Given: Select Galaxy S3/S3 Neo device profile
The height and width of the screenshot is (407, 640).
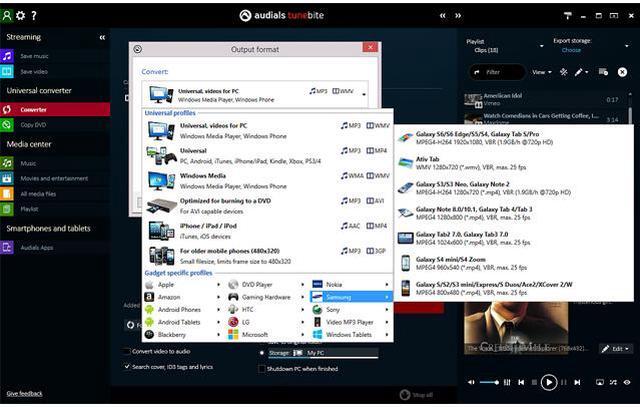Looking at the screenshot, I should coord(514,188).
